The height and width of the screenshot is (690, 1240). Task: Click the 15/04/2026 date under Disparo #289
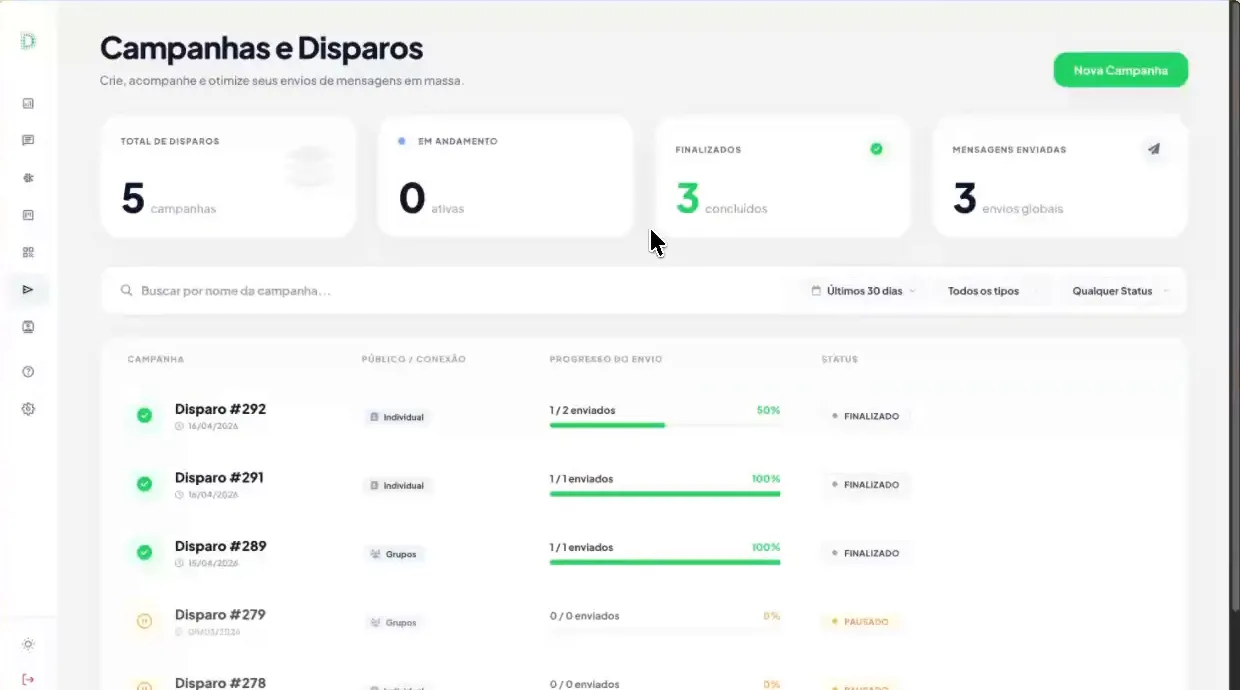point(212,563)
